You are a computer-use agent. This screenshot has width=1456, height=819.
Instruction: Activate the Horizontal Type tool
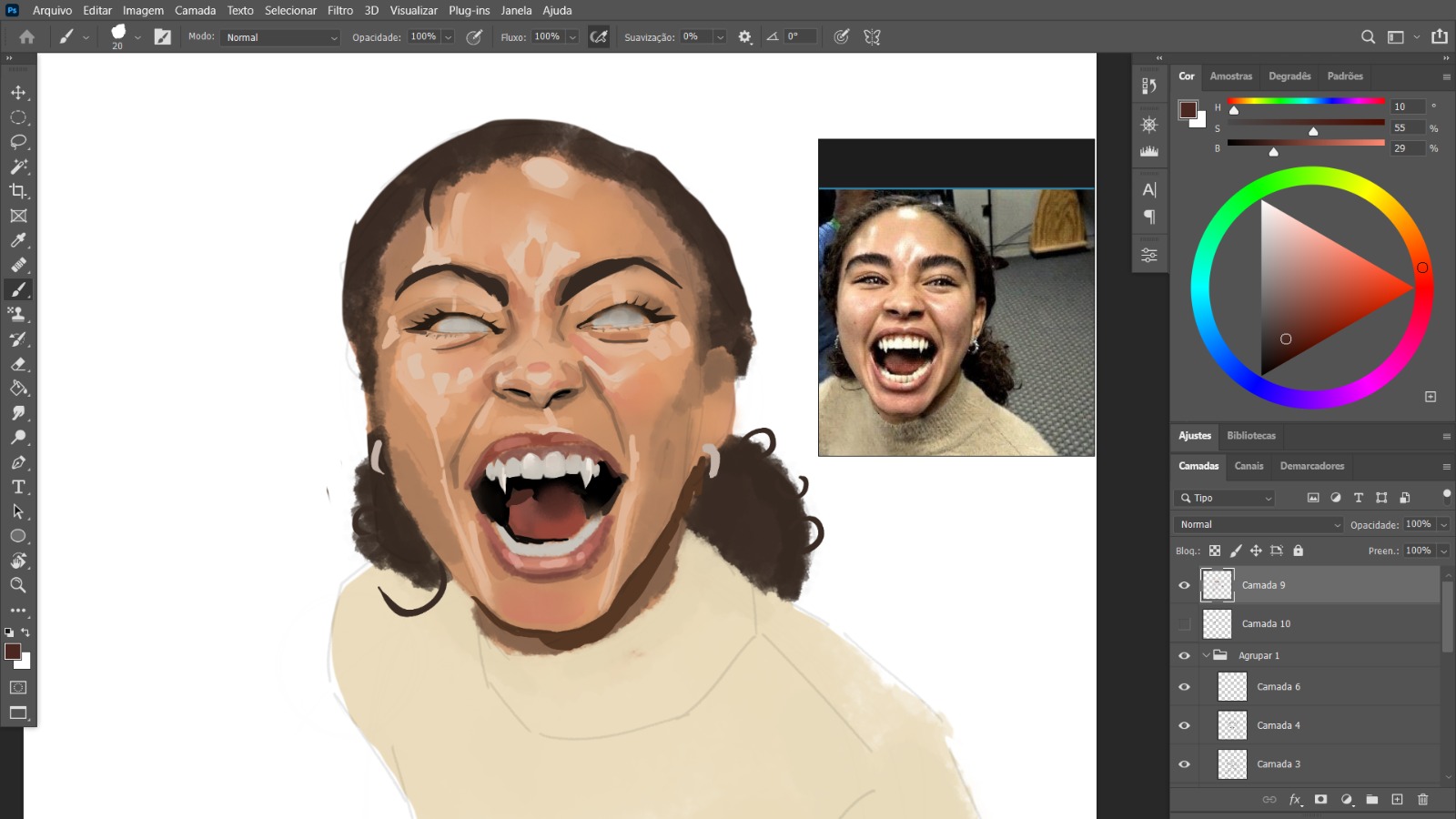pyautogui.click(x=18, y=487)
